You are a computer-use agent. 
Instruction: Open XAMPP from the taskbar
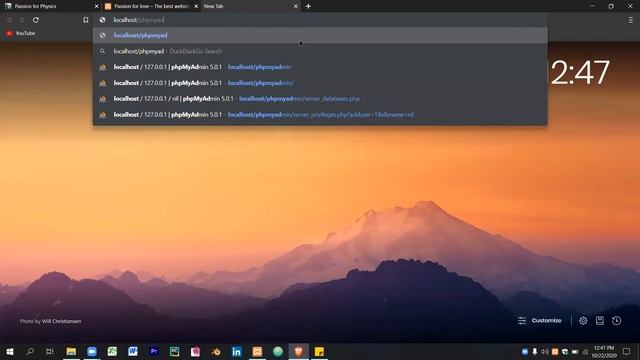[x=257, y=351]
